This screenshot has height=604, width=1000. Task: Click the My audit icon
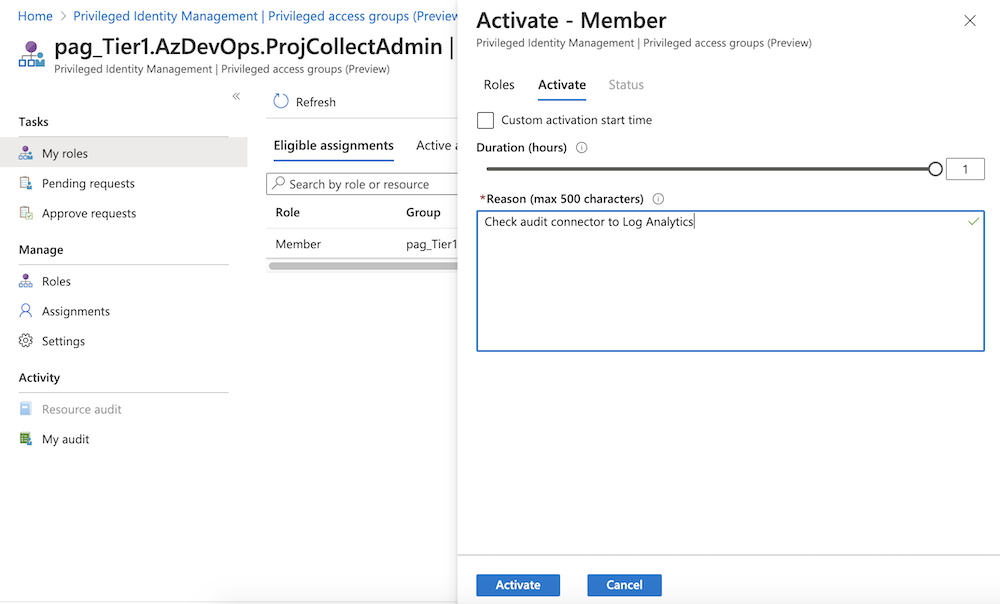point(26,439)
